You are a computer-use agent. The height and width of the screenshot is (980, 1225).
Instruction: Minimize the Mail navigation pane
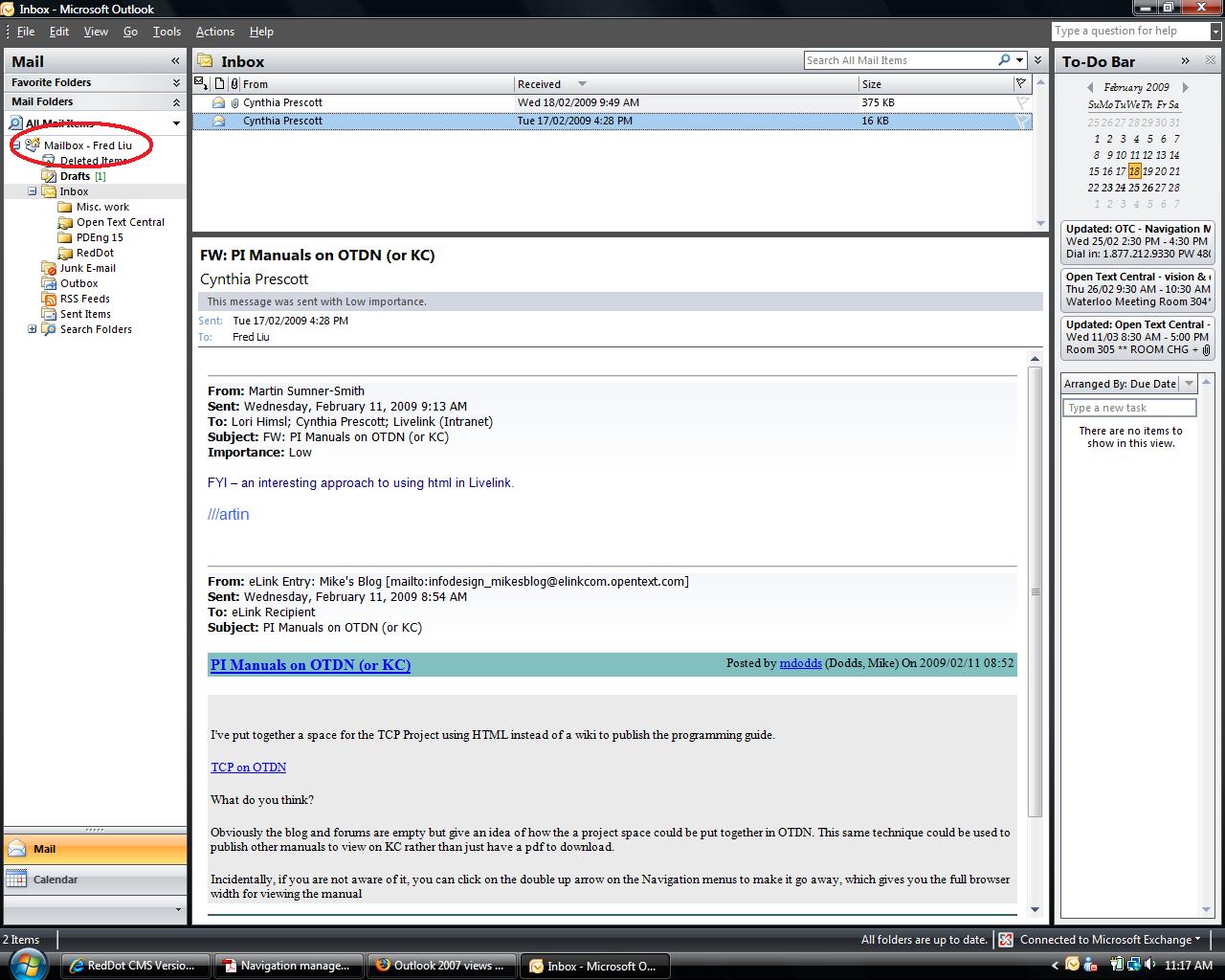(175, 60)
